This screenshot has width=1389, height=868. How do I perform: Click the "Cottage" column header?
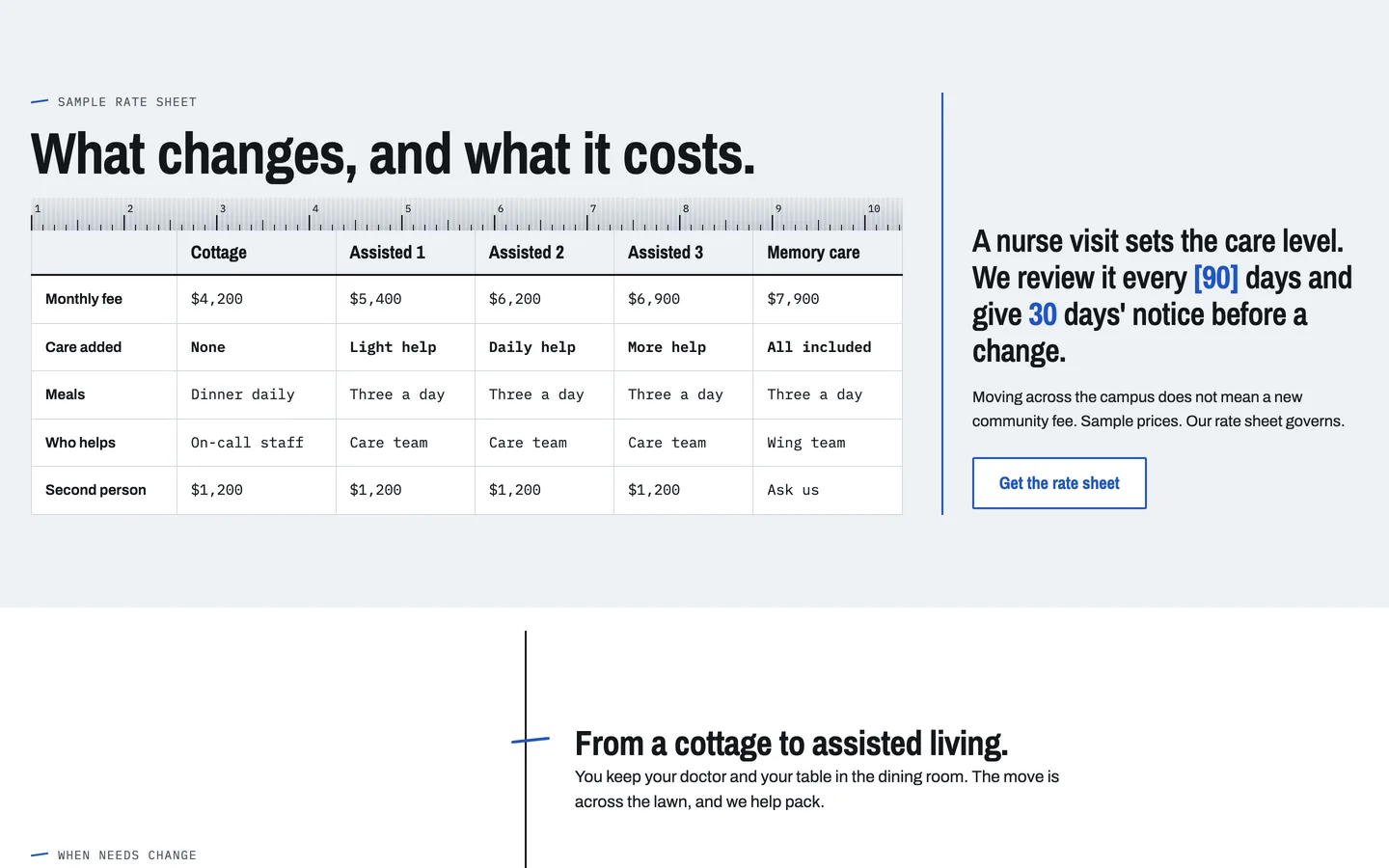tap(257, 253)
